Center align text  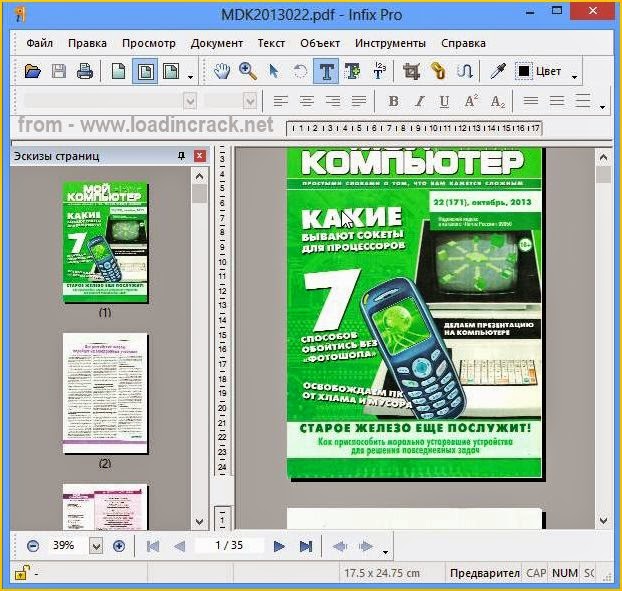pyautogui.click(x=307, y=102)
